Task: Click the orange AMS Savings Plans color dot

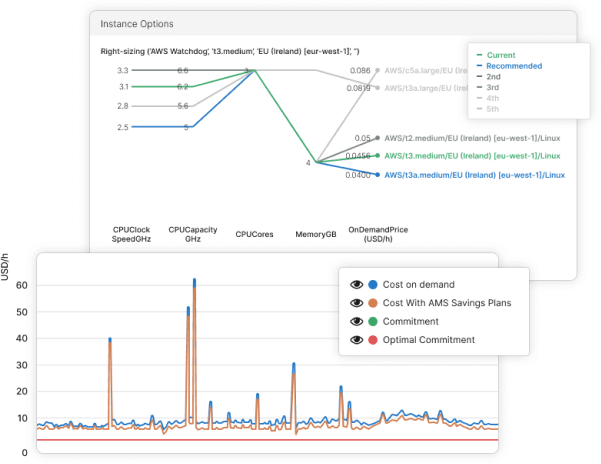Action: click(372, 303)
